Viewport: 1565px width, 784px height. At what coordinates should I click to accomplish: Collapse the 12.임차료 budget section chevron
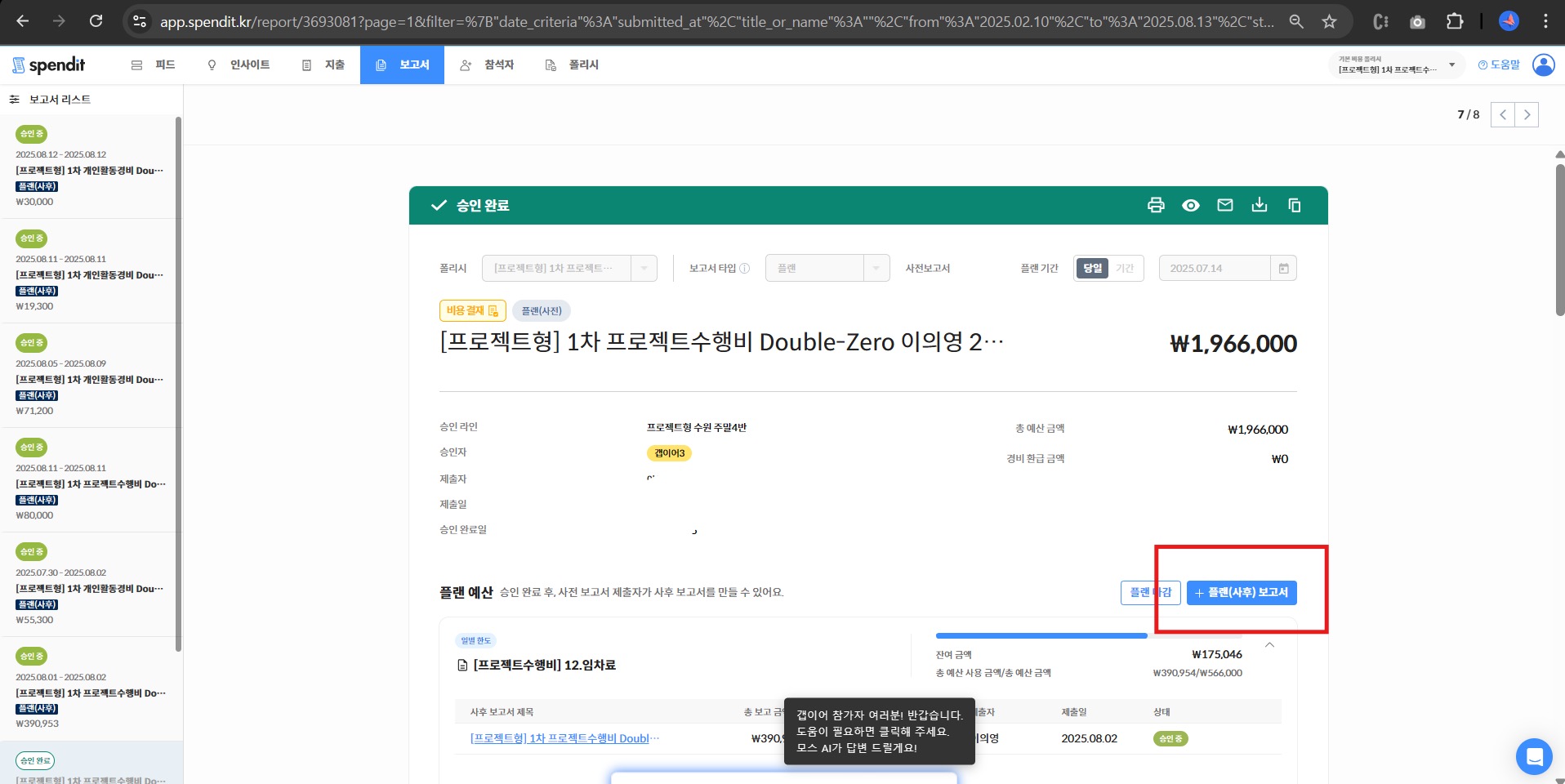(x=1269, y=645)
